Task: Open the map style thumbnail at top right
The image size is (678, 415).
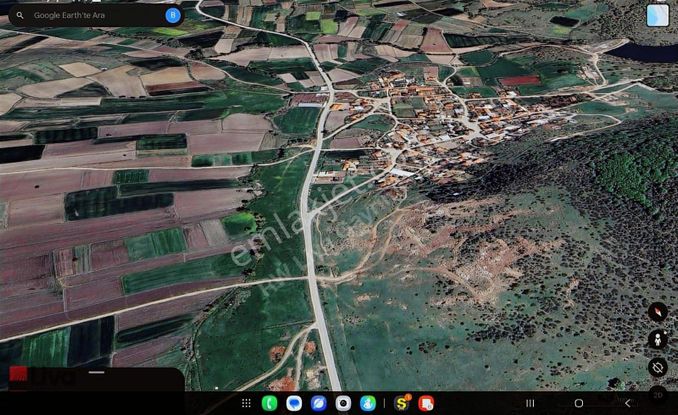Action: click(657, 15)
